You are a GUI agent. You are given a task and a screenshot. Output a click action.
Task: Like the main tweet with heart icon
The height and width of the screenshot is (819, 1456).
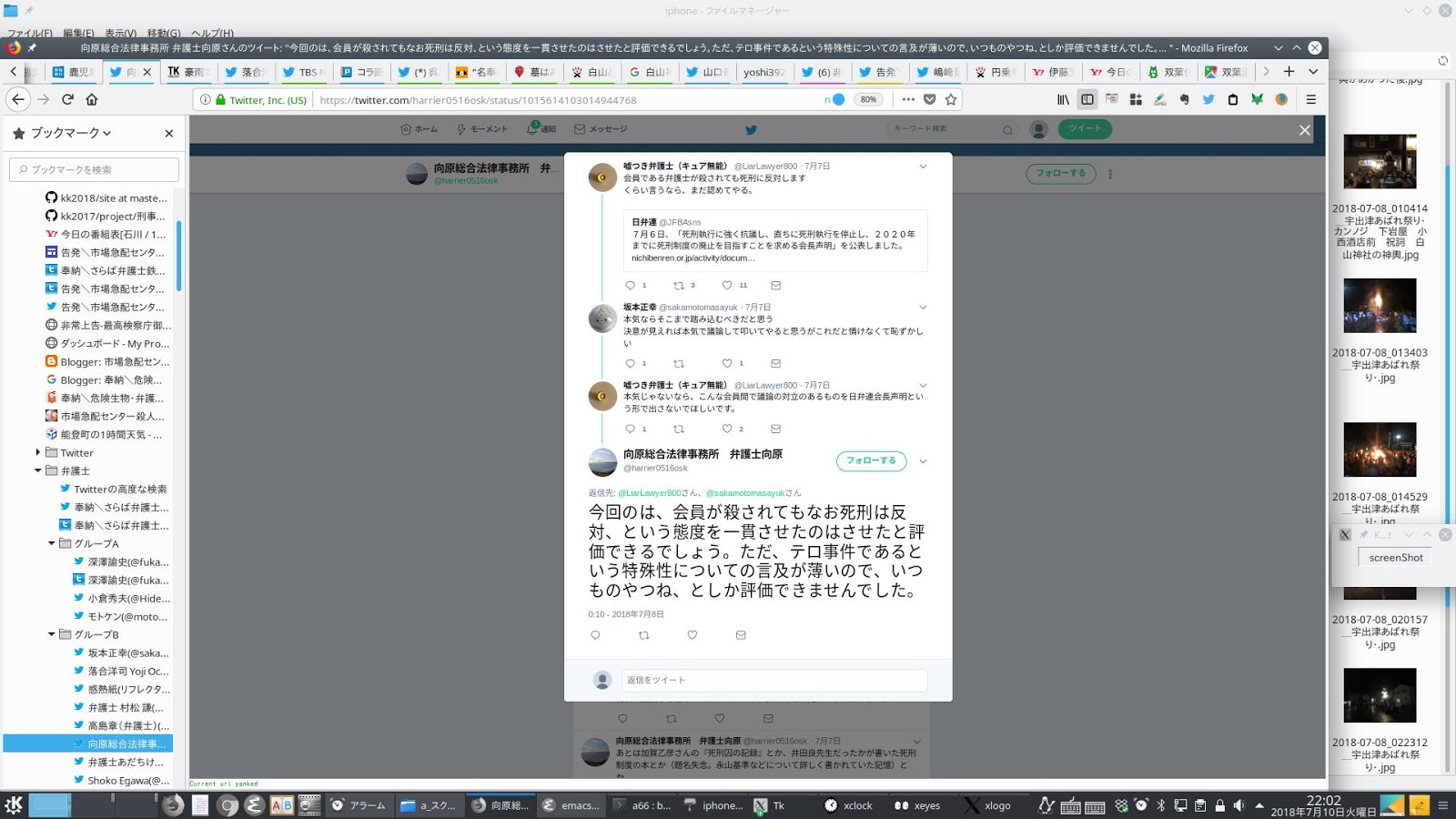coord(692,635)
